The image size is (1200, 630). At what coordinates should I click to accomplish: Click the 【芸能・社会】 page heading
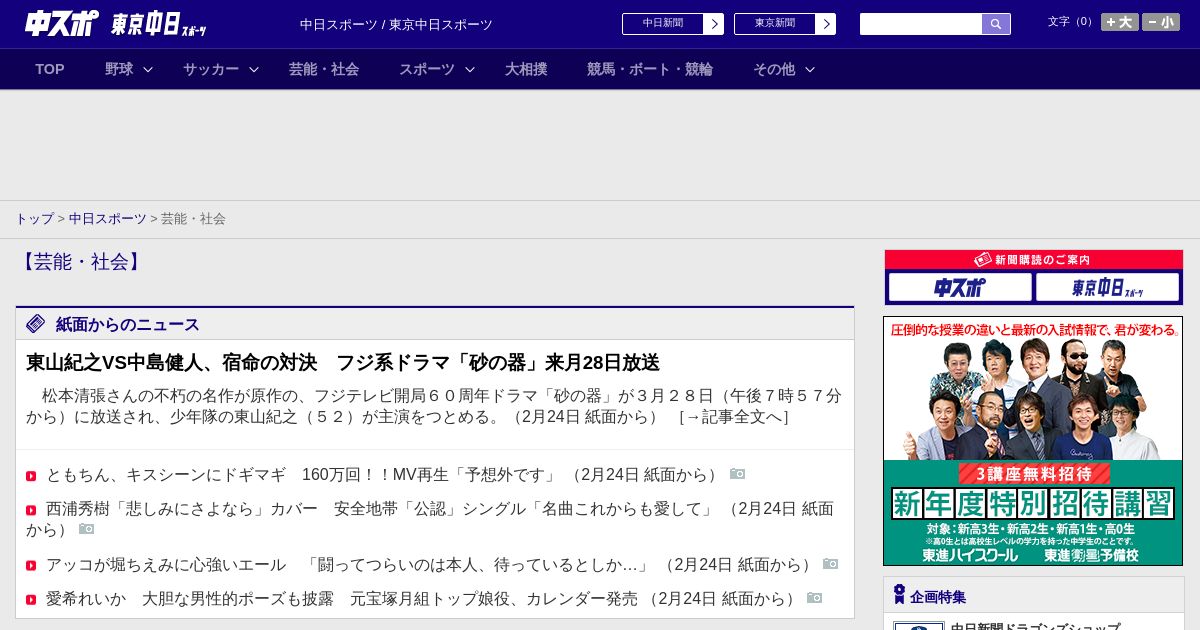click(x=81, y=262)
